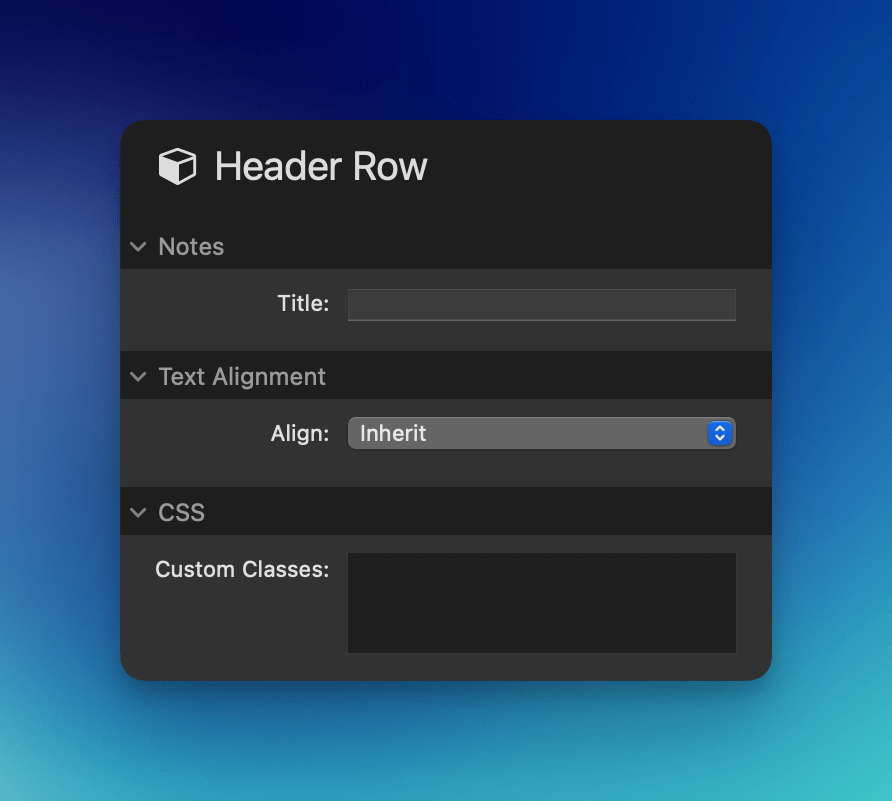The height and width of the screenshot is (801, 892).
Task: Click the Header Row panel title
Action: [321, 166]
